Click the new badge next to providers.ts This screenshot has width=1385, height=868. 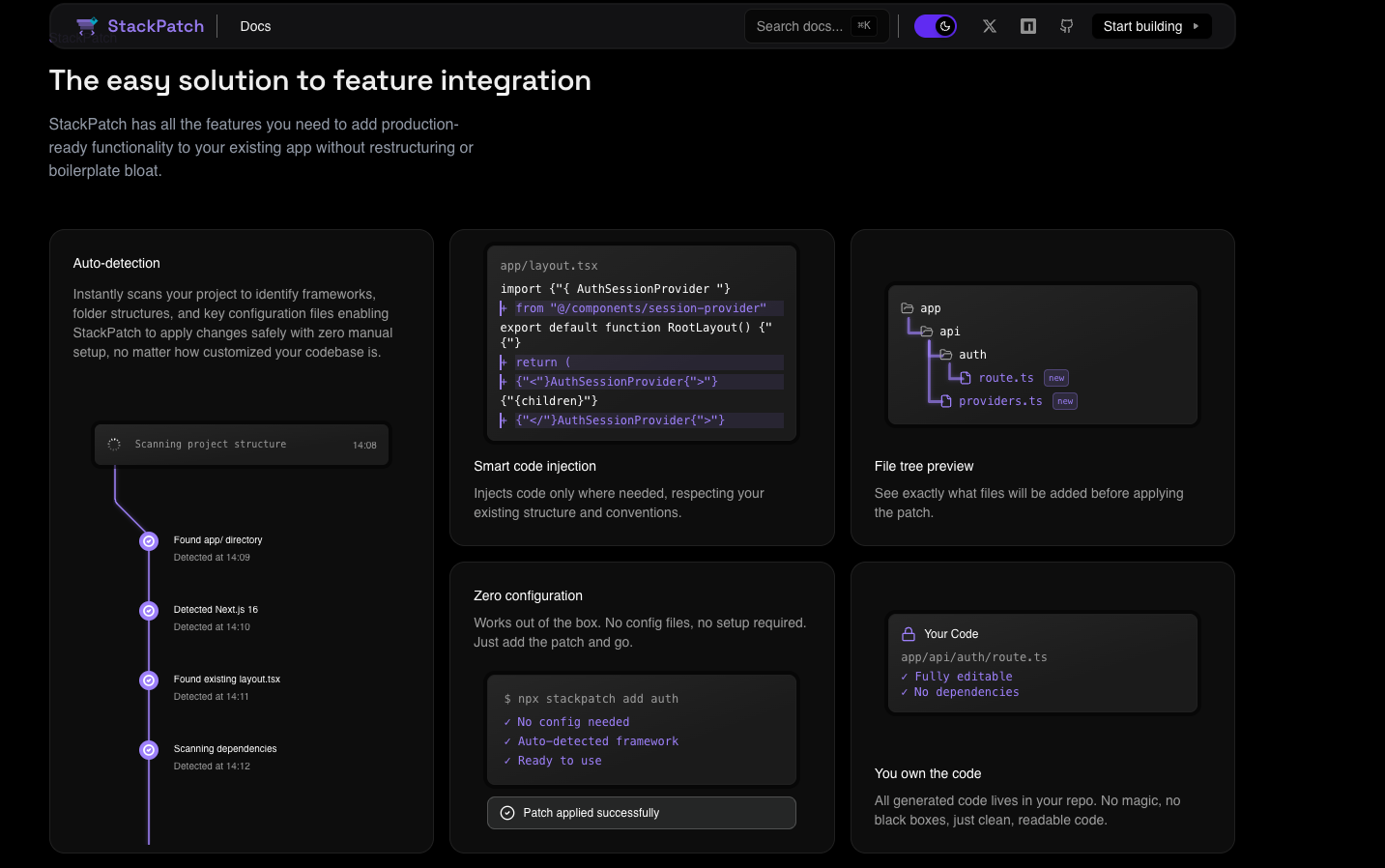click(1064, 400)
